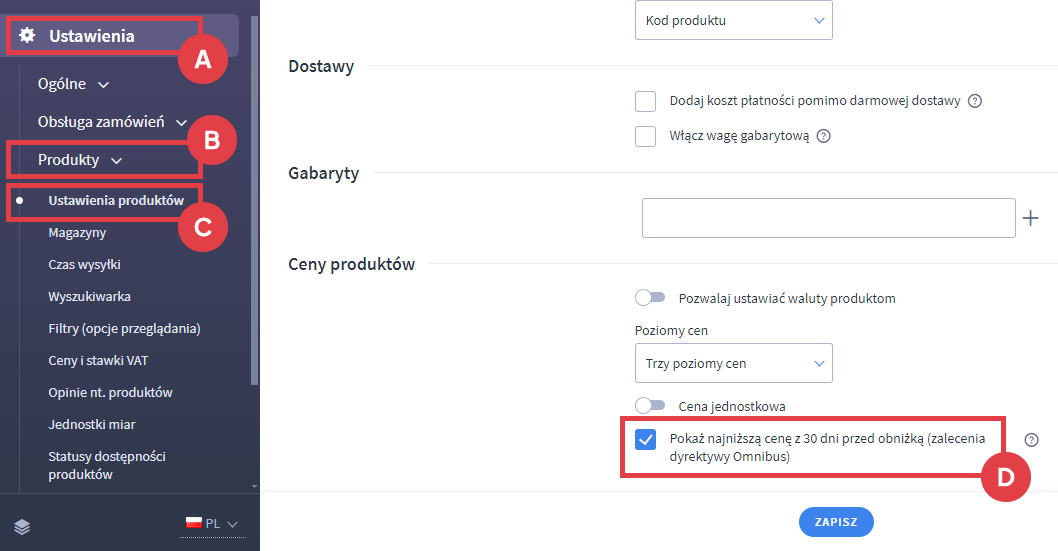The width and height of the screenshot is (1058, 551).
Task: Uncheck Pokaż najniższą cenę z 30 dni
Action: (x=645, y=439)
